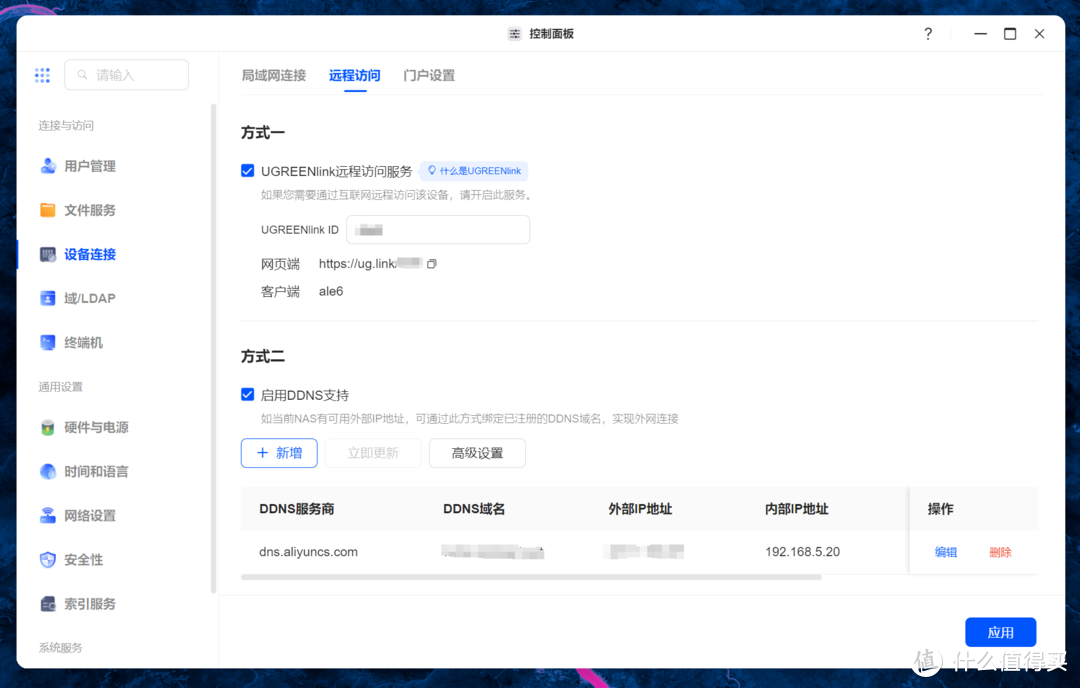This screenshot has width=1080, height=688.
Task: Uncheck 启用DDNS支持
Action: point(247,394)
